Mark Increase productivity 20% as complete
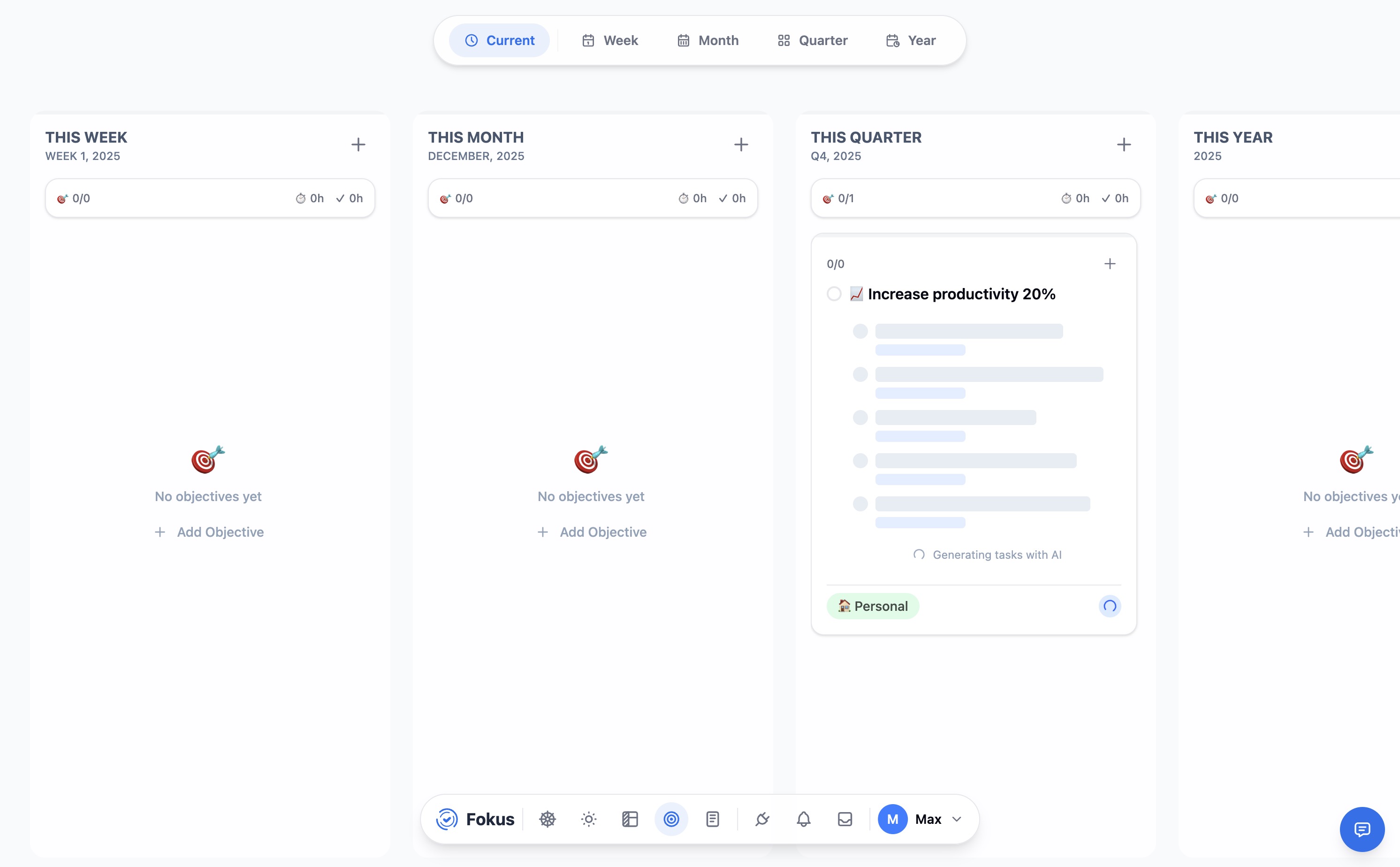Viewport: 1400px width, 867px height. [x=834, y=294]
